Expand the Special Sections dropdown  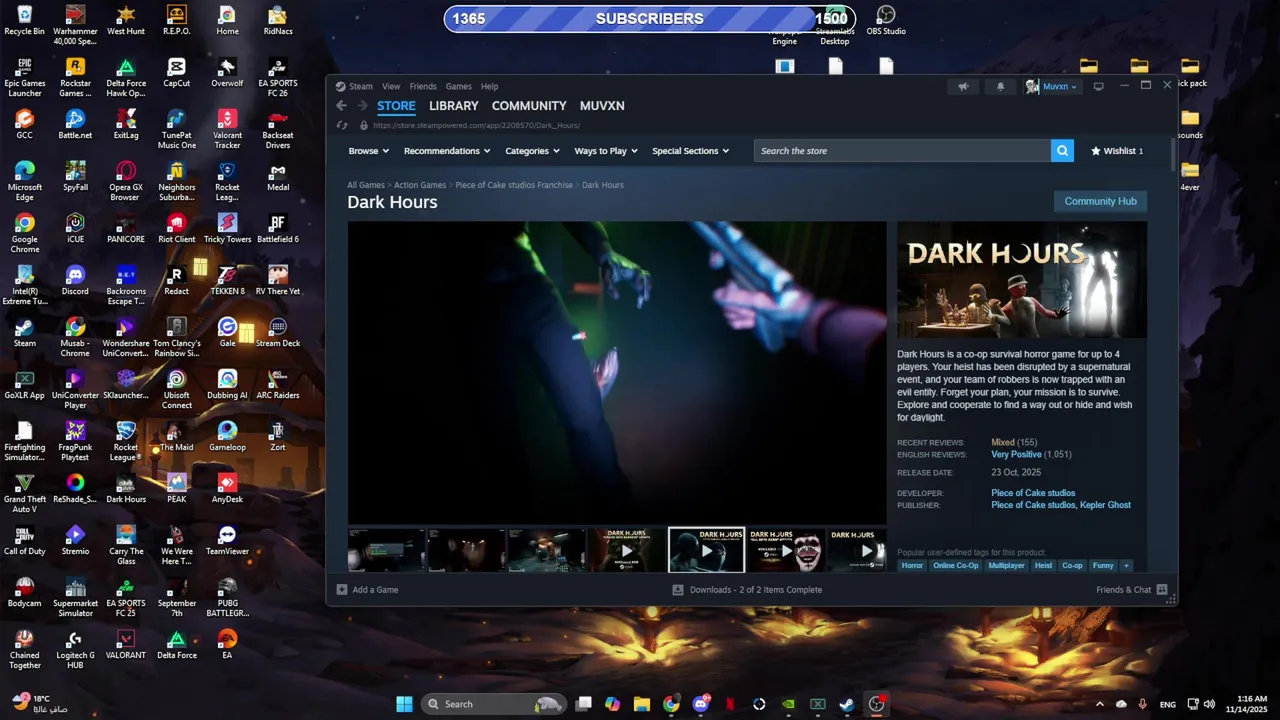click(690, 151)
